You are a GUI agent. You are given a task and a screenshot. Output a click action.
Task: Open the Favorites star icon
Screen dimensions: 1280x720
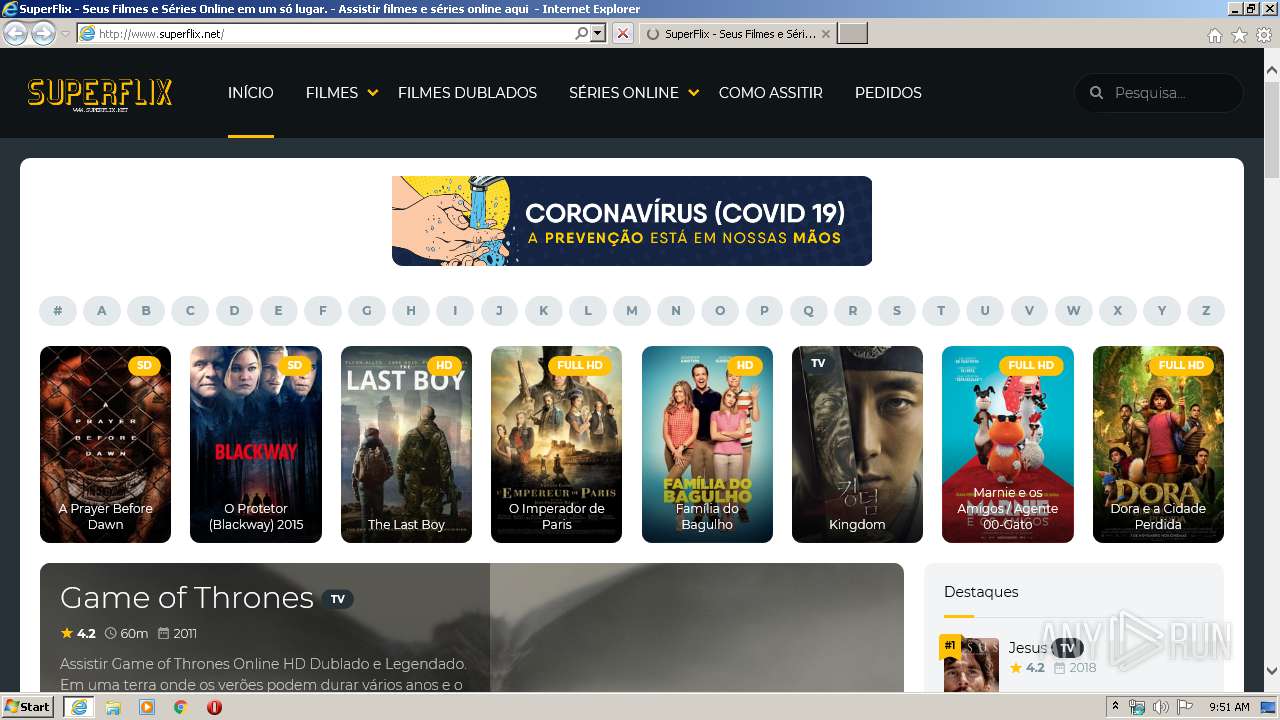coord(1239,35)
